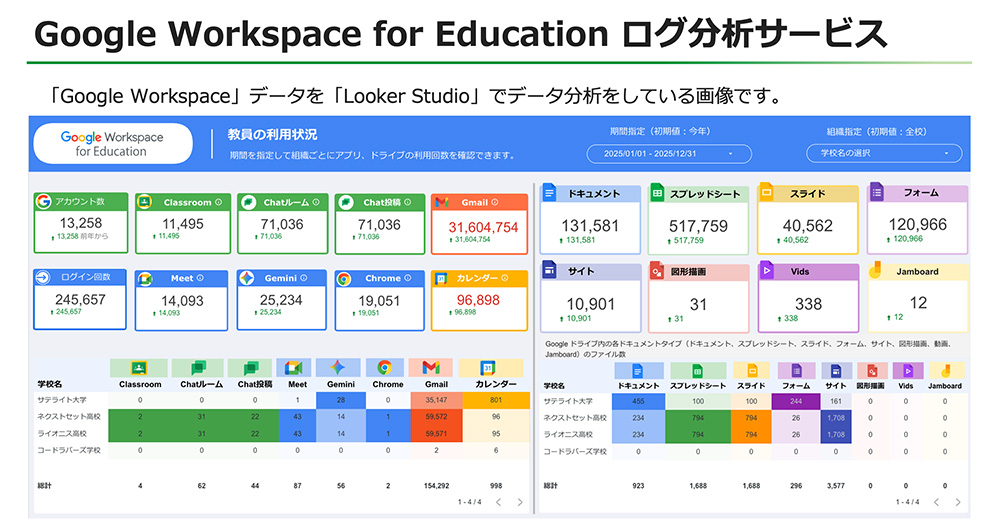Image resolution: width=1000 pixels, height=529 pixels.
Task: Expand the 学校名の選択 school dropdown
Action: 883,154
